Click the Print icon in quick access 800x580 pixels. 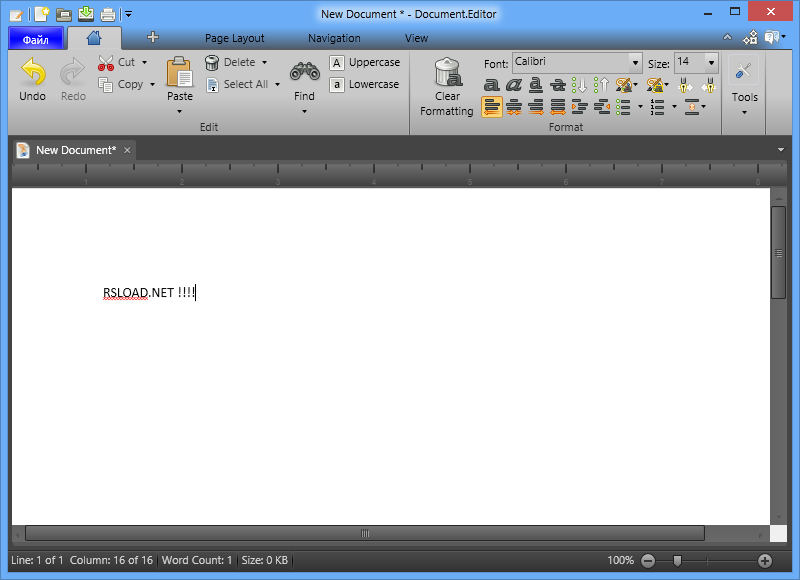tap(108, 14)
